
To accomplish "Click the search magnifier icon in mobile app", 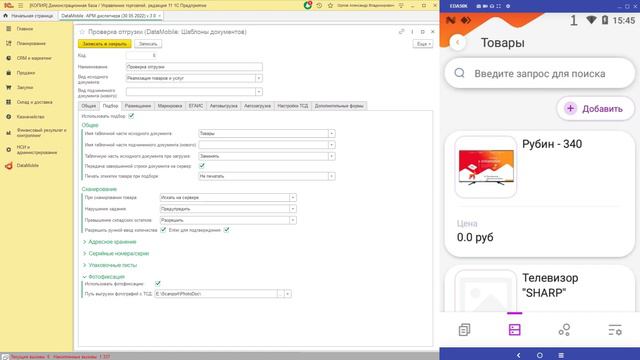I will pos(460,73).
